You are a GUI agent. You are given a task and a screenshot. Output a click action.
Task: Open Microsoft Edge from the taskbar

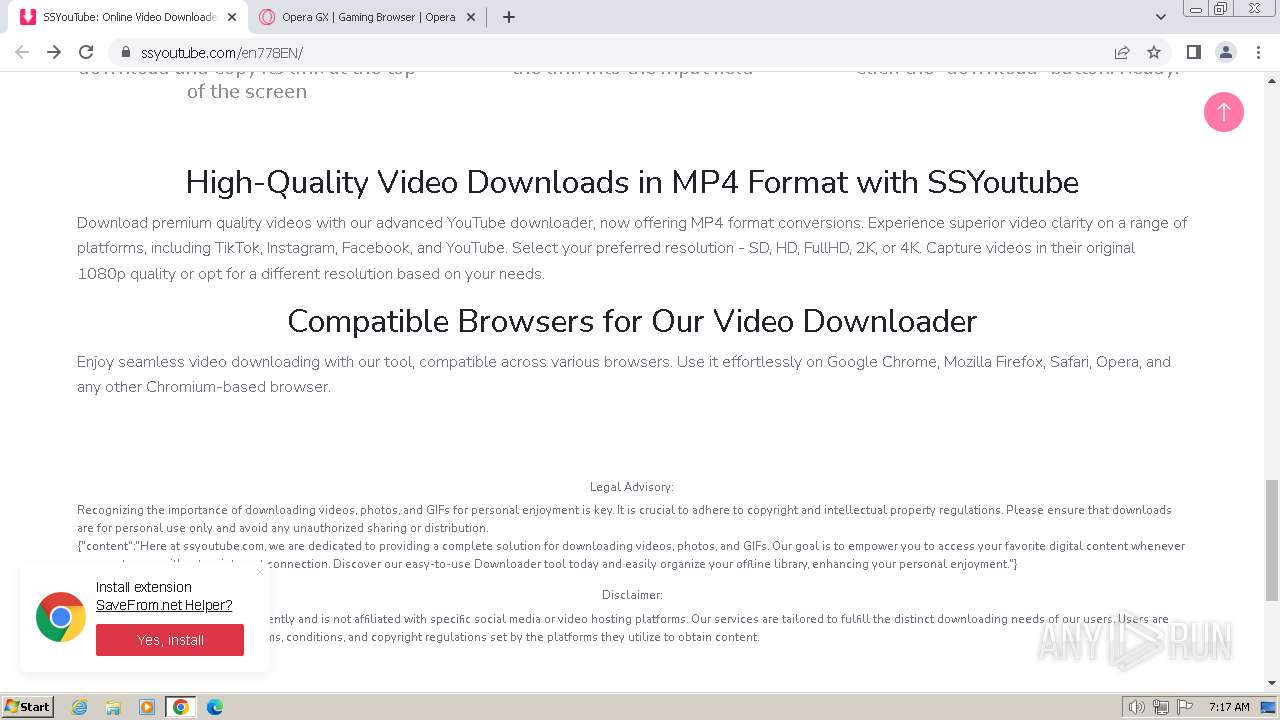(215, 707)
